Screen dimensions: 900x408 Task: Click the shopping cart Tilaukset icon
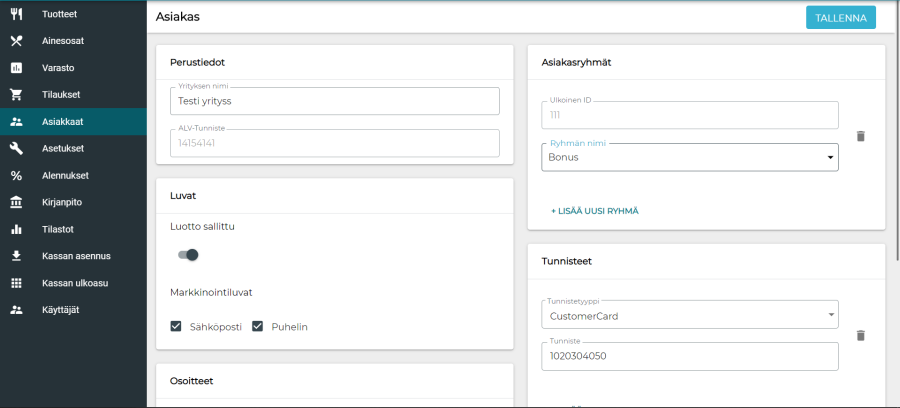(x=16, y=95)
